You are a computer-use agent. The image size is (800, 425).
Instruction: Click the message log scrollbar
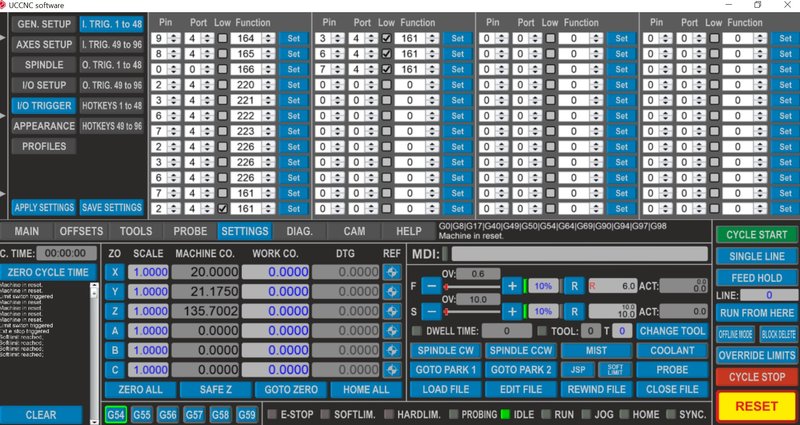point(94,353)
